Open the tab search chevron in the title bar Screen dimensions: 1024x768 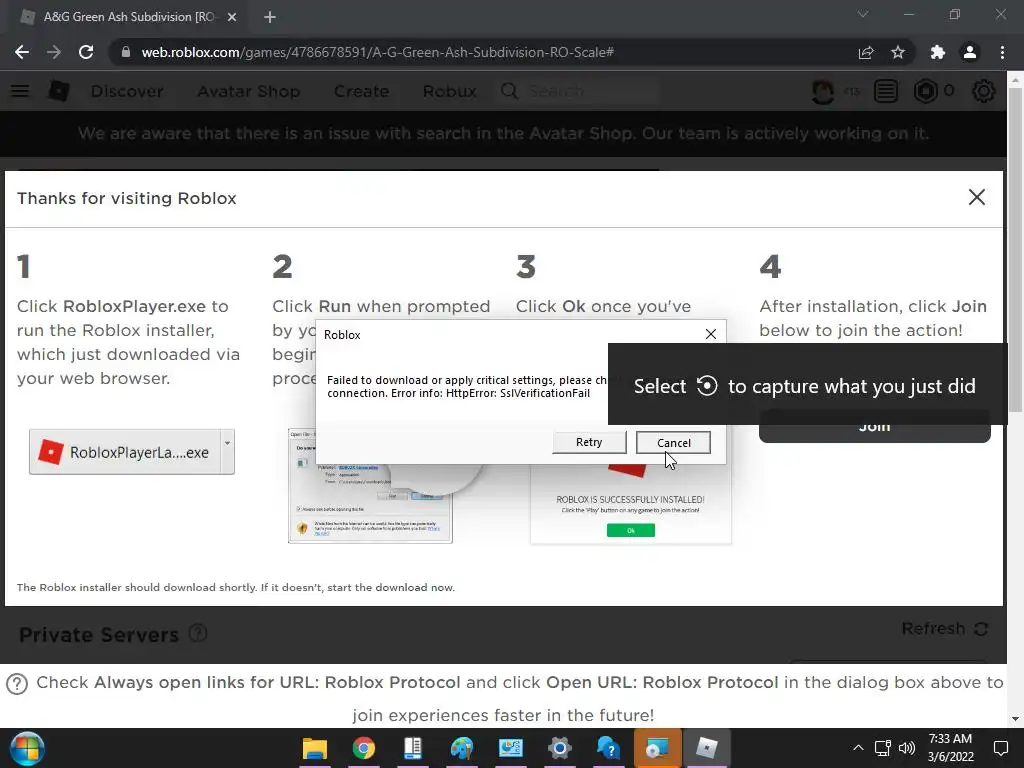tap(863, 14)
